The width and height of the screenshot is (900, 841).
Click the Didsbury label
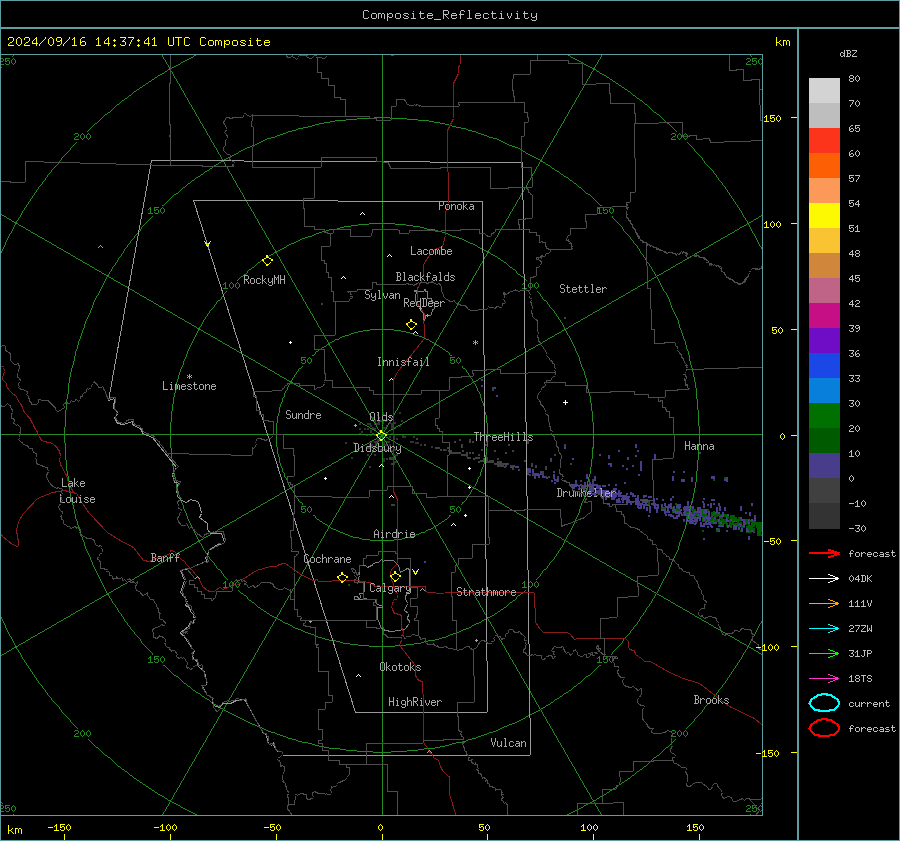[377, 448]
